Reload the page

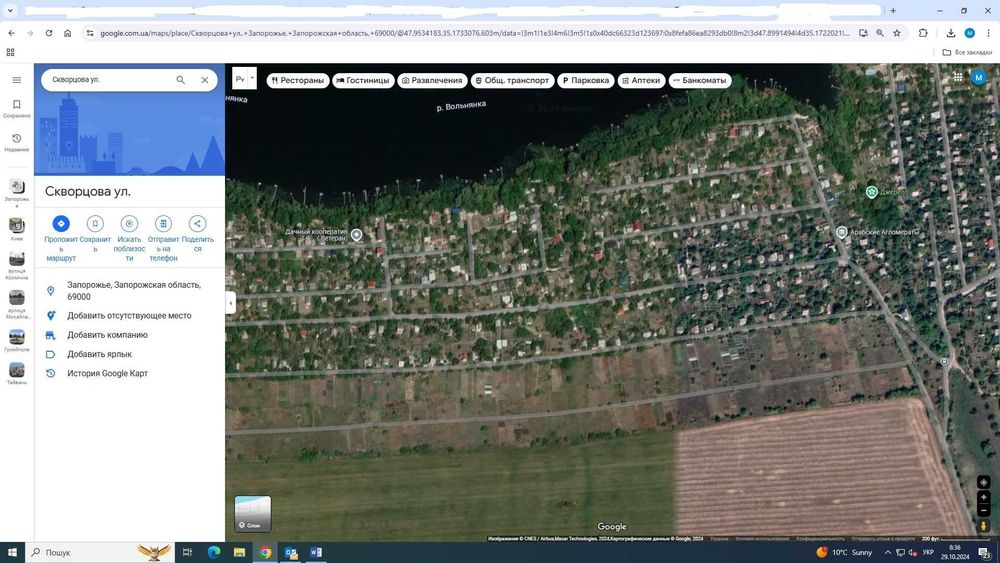(48, 33)
